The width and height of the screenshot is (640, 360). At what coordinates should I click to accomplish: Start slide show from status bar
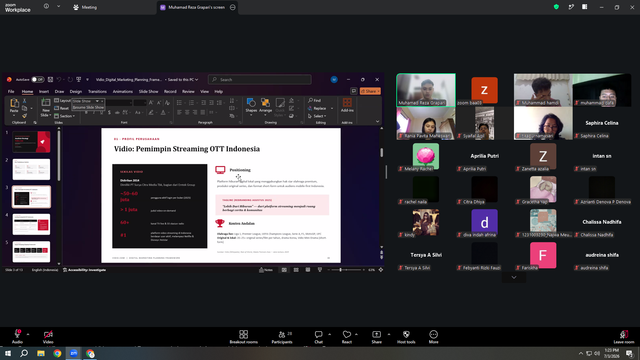[320, 270]
